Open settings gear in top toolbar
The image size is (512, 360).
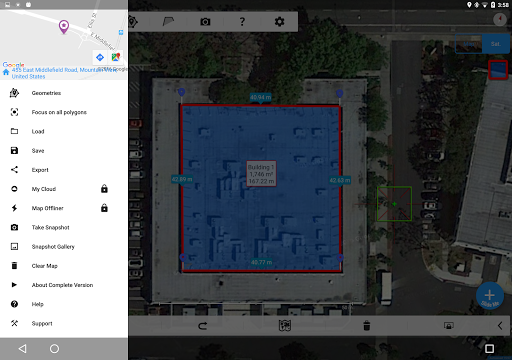279,22
